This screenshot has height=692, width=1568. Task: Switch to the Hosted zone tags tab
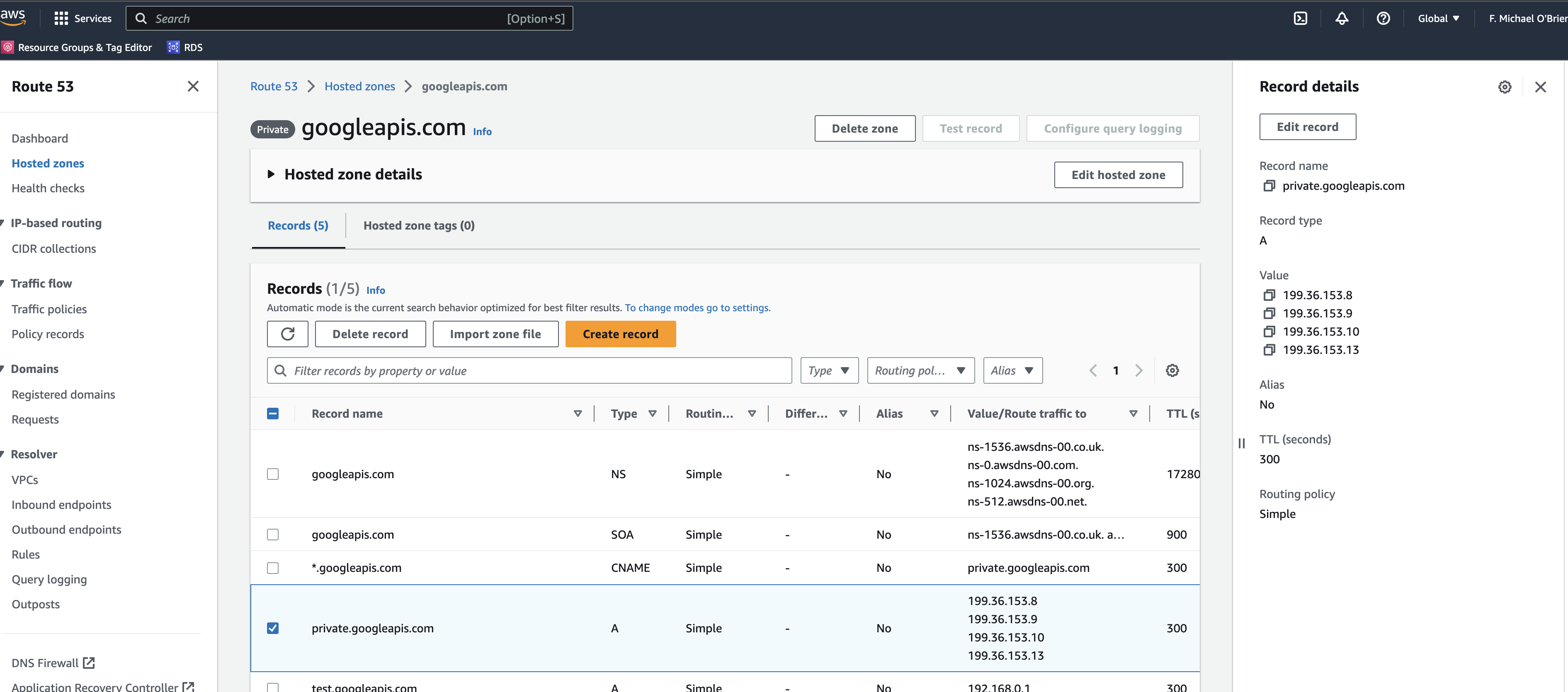click(419, 225)
